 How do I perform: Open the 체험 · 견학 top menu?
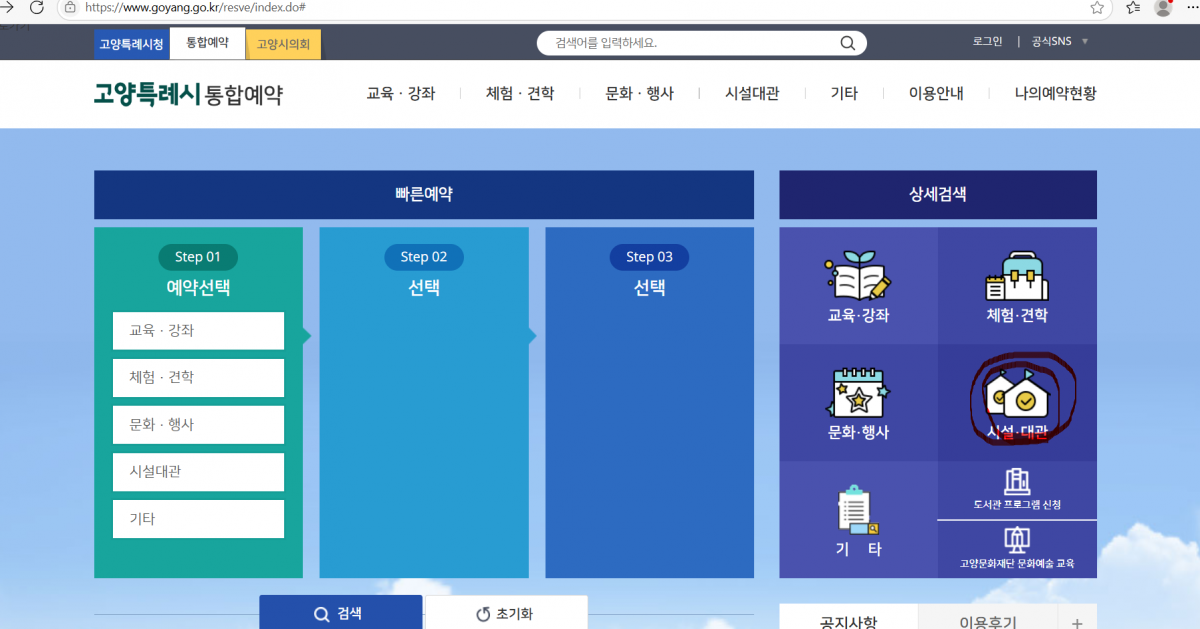pos(520,93)
